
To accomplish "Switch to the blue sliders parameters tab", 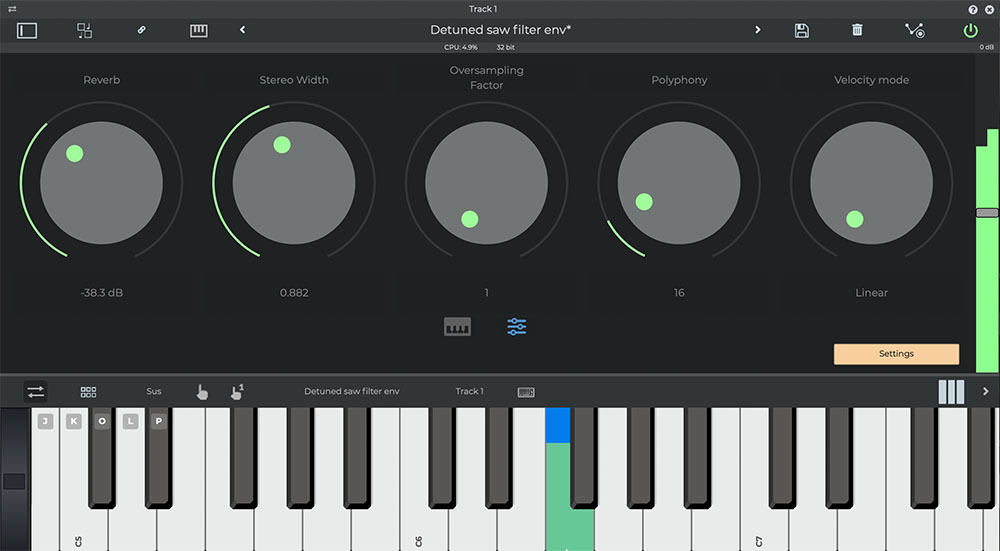I will (x=516, y=327).
